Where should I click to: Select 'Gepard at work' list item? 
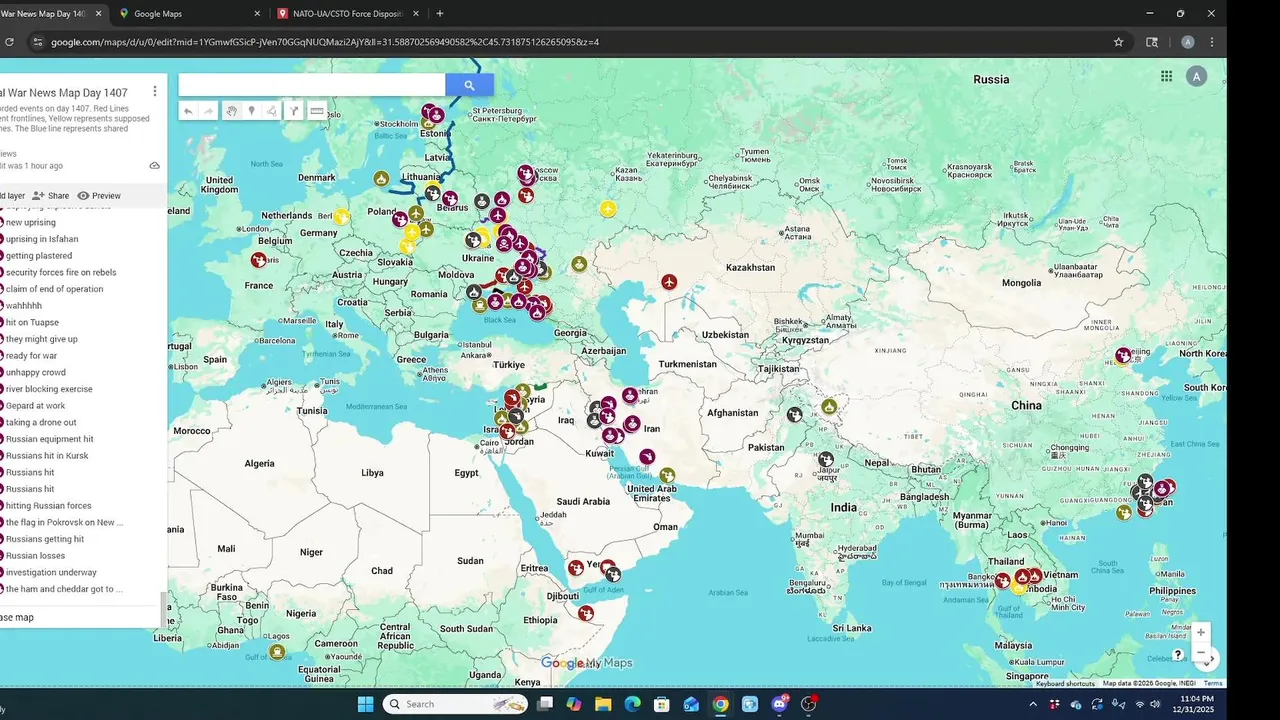tap(36, 406)
